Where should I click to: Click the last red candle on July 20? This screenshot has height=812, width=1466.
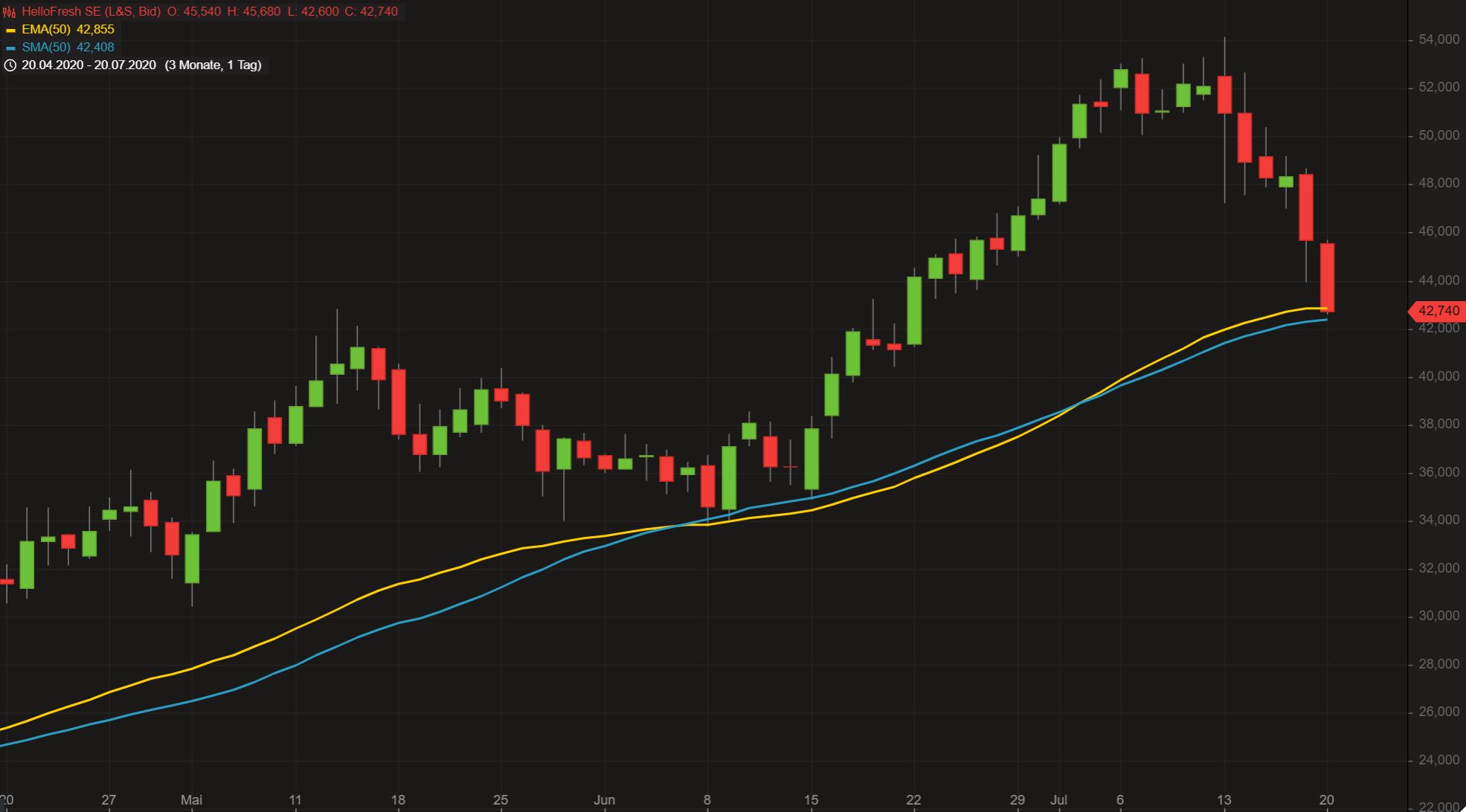[1327, 277]
